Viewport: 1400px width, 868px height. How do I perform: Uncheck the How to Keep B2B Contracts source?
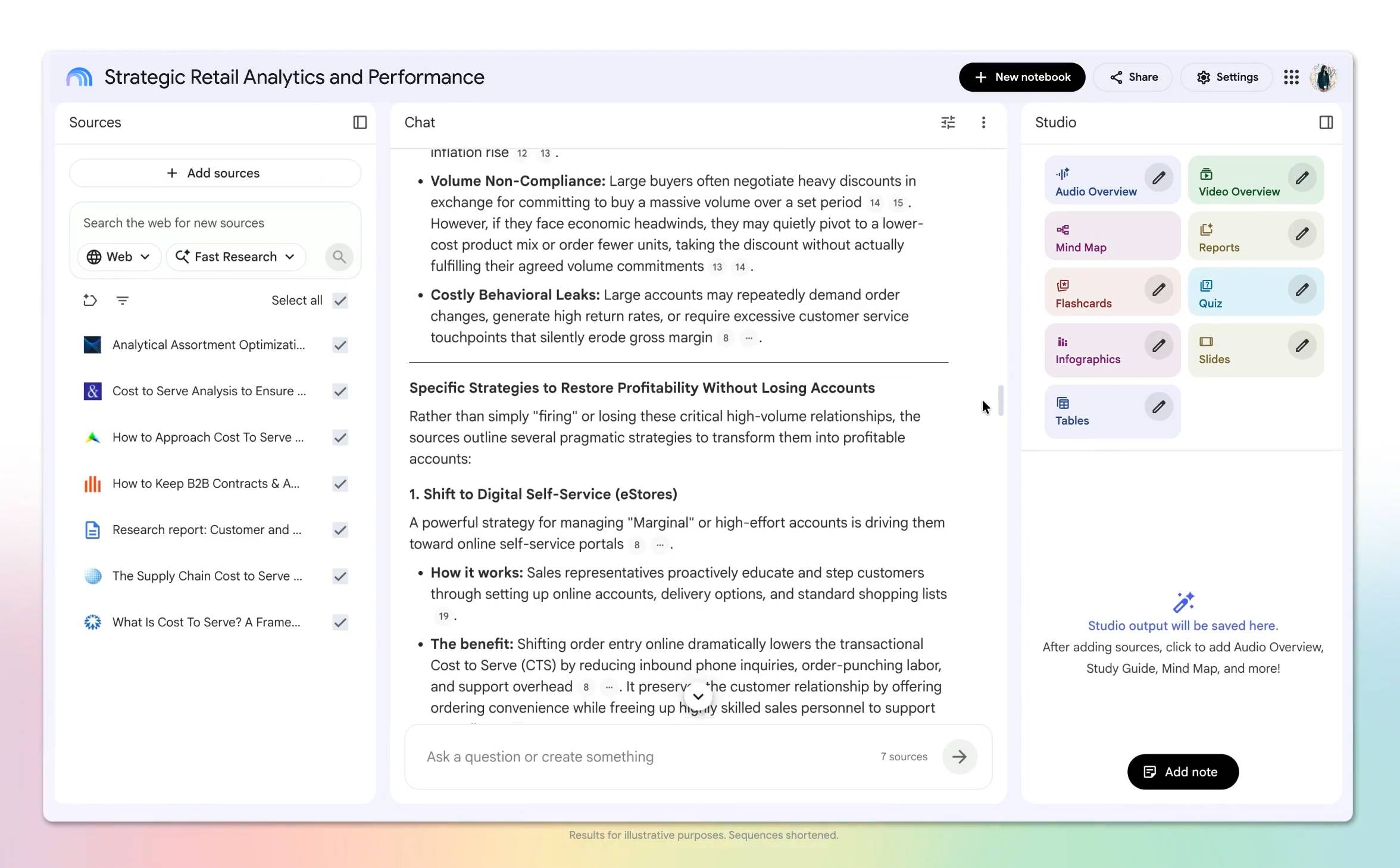tap(340, 483)
